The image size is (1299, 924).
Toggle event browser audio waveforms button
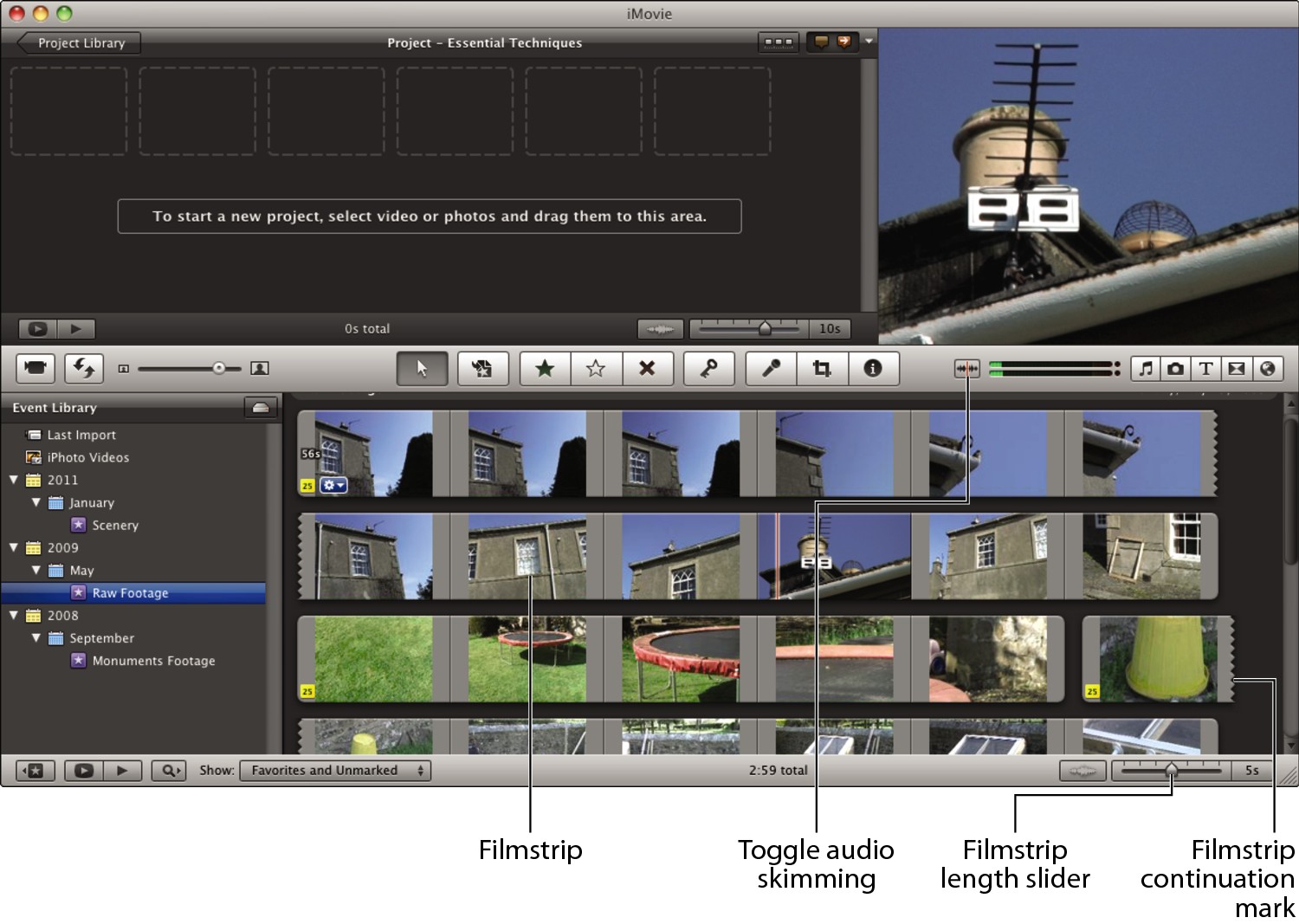[x=1082, y=771]
